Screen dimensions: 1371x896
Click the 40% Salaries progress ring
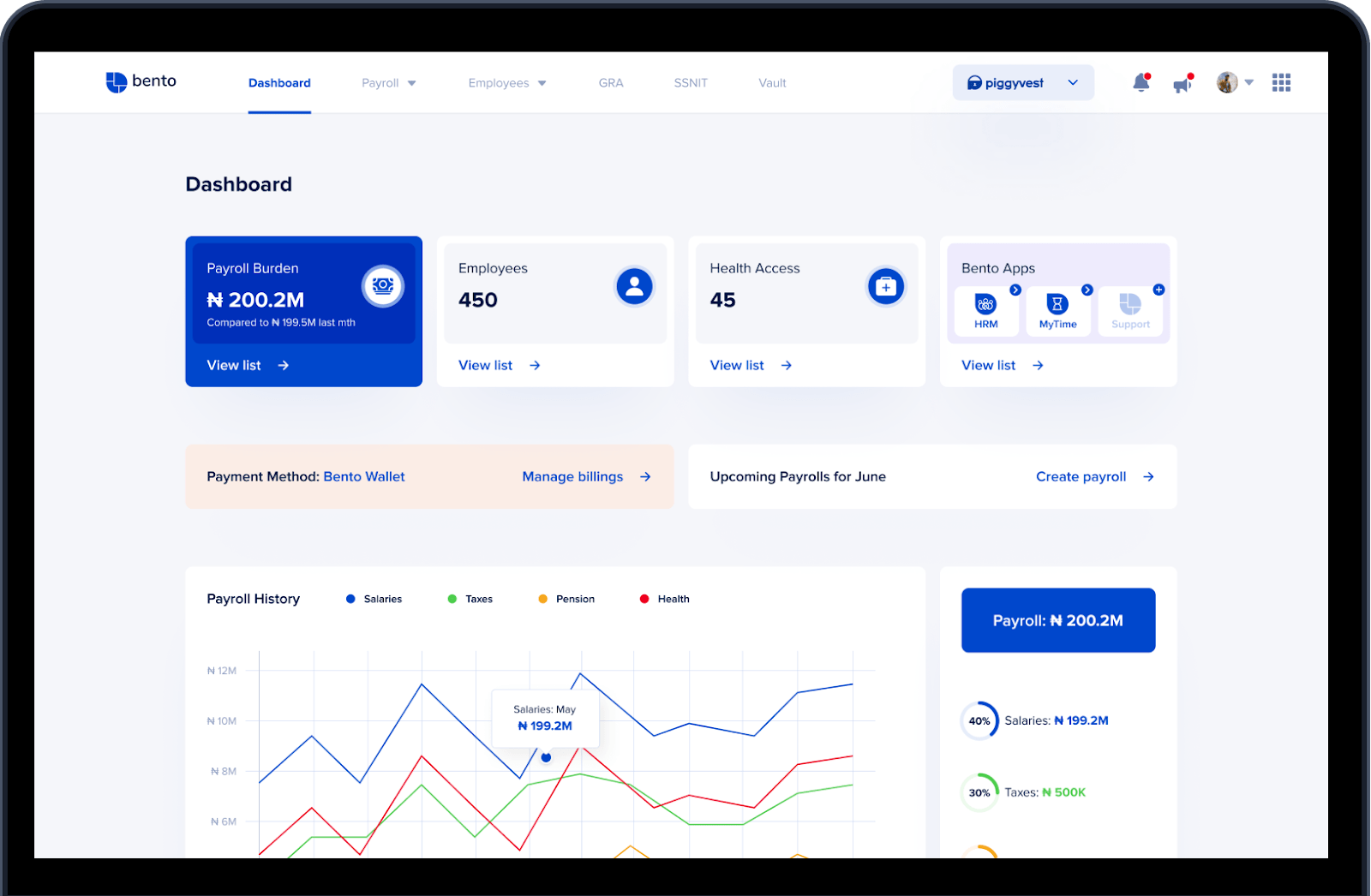pyautogui.click(x=979, y=720)
